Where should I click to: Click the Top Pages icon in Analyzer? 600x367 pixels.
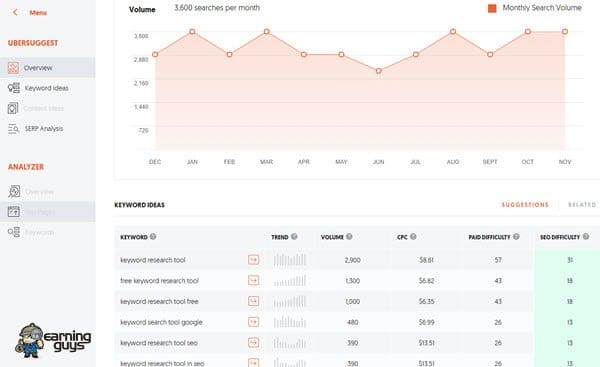14,212
